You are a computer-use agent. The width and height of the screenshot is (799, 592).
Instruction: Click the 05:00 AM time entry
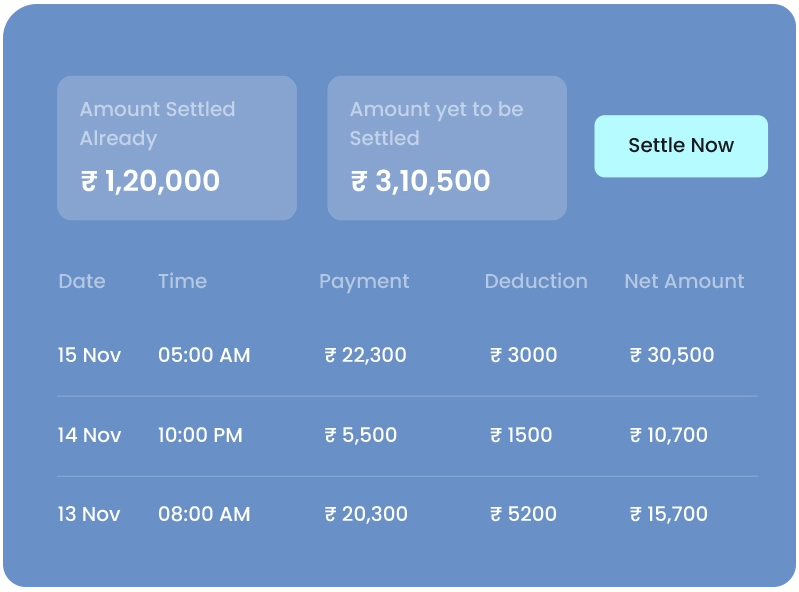point(204,355)
